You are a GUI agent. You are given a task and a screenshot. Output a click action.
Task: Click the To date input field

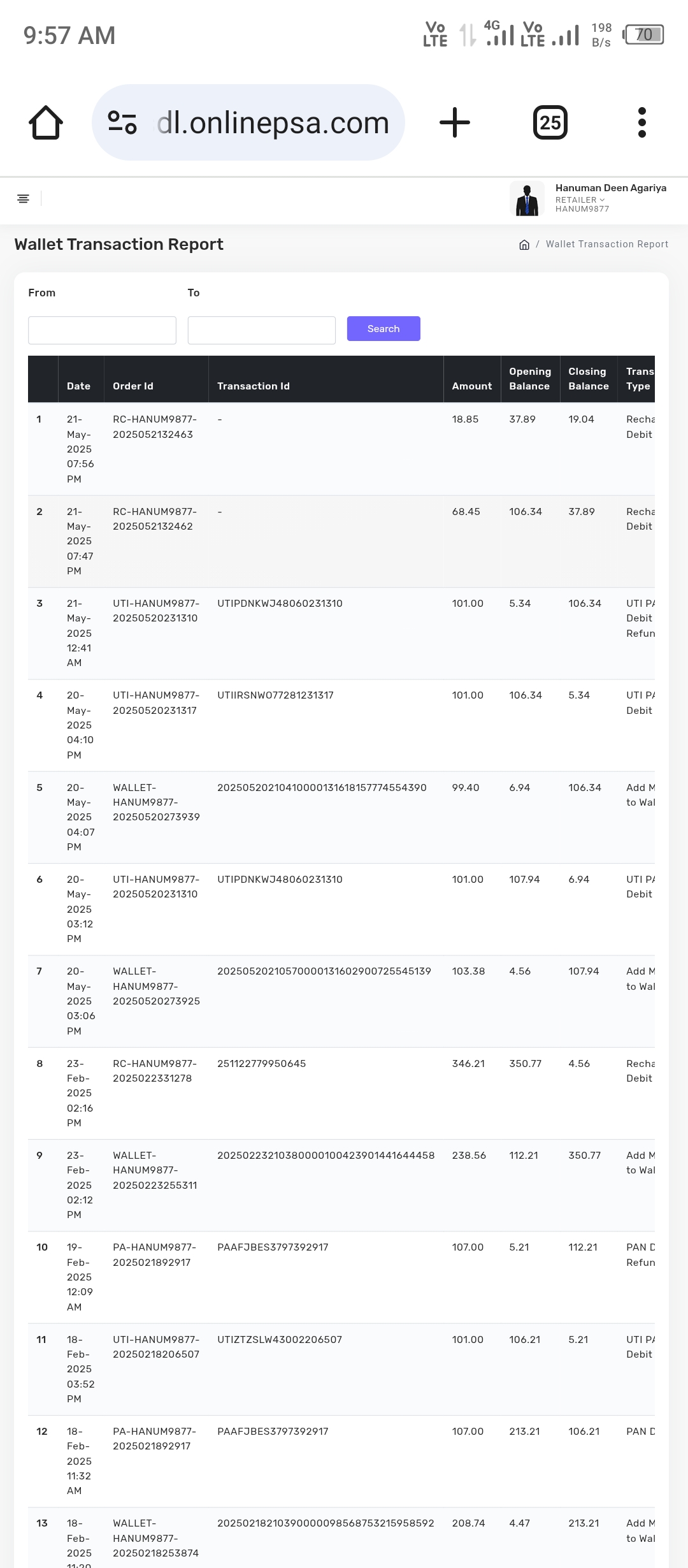[x=261, y=330]
